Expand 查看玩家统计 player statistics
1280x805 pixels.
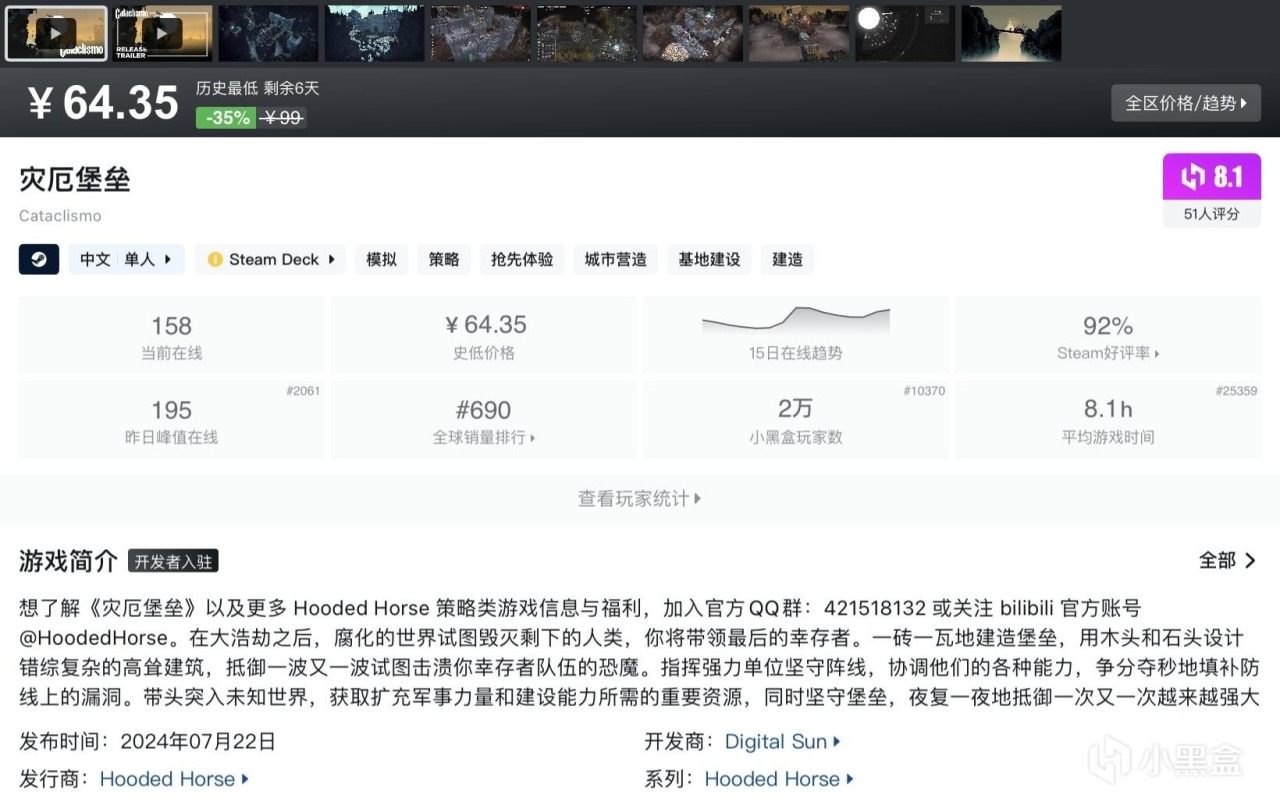click(640, 498)
